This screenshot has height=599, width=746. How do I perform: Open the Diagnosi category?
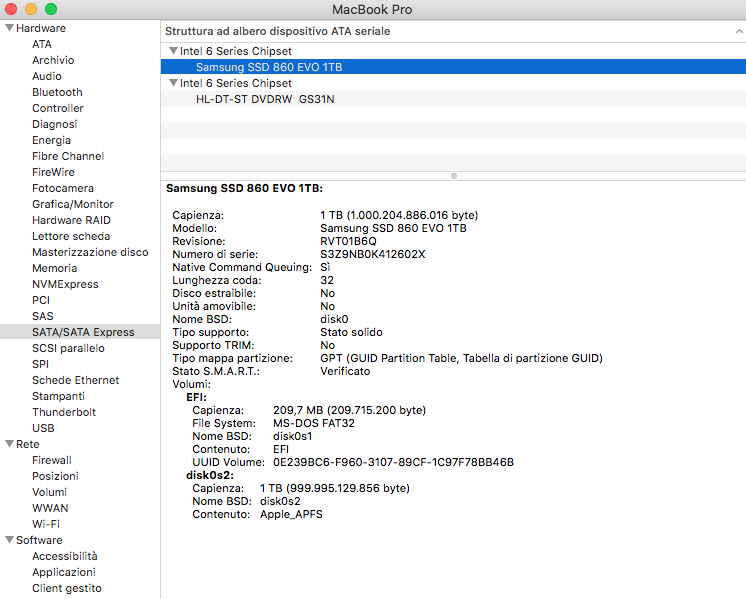coord(55,124)
